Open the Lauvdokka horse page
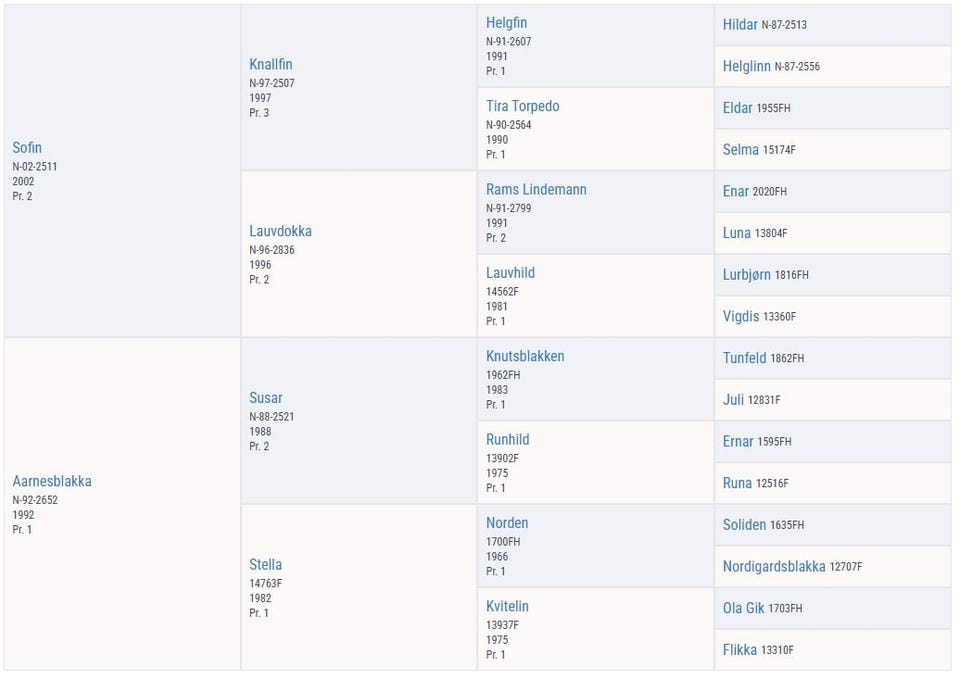The image size is (960, 679). point(280,231)
